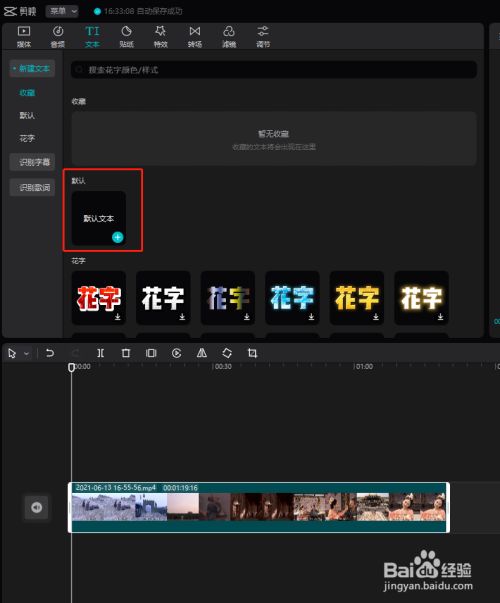Image resolution: width=500 pixels, height=603 pixels.
Task: Choose the golden glow 花字 style
Action: tap(422, 298)
